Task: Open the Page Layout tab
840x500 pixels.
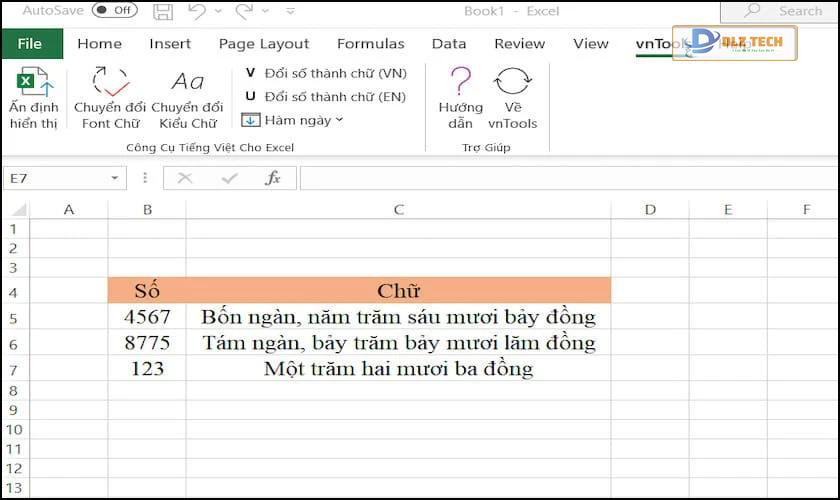Action: pos(264,44)
